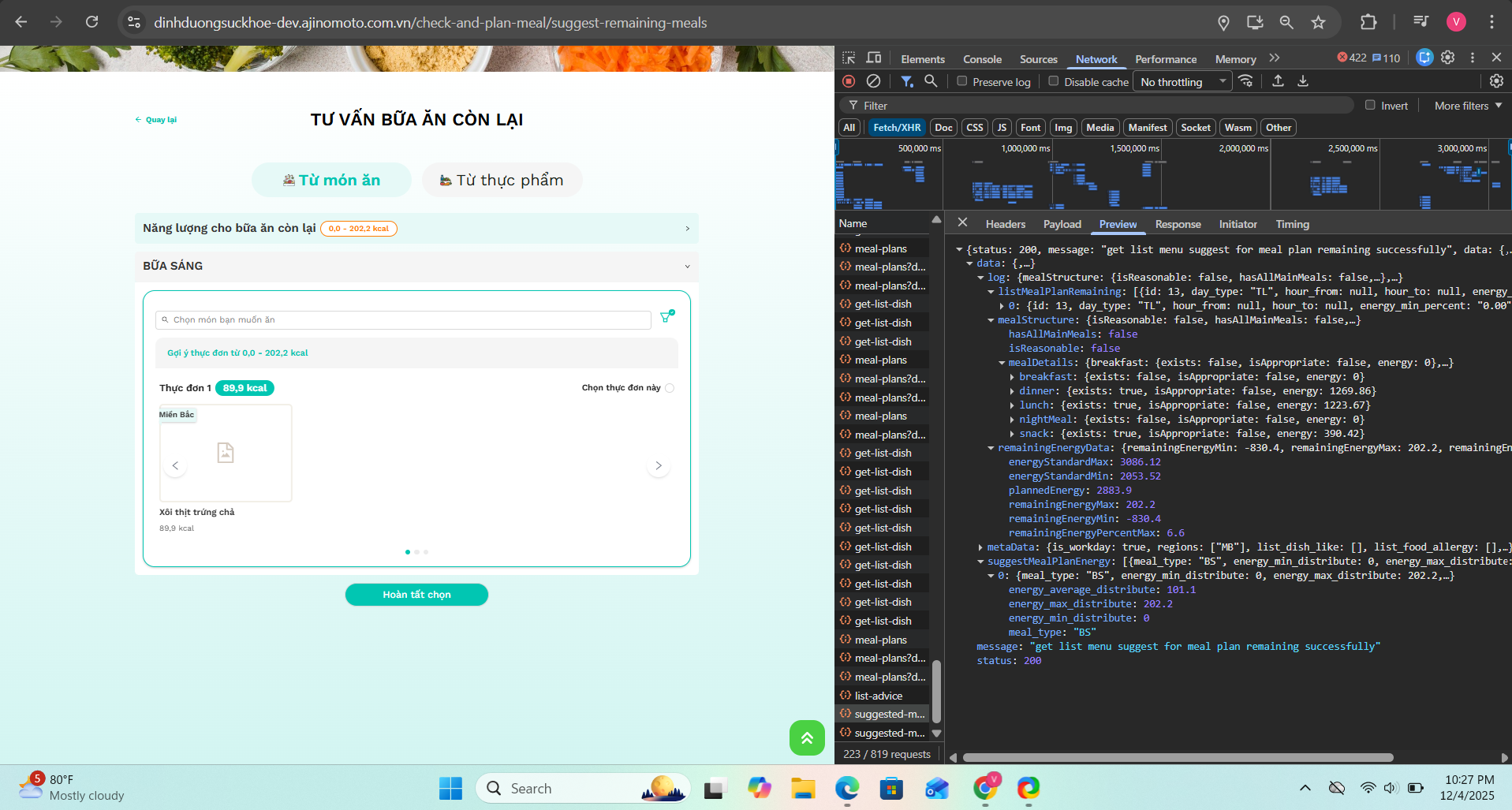Show previous menu with left carousel arrow
This screenshot has width=1512, height=810.
[x=175, y=465]
